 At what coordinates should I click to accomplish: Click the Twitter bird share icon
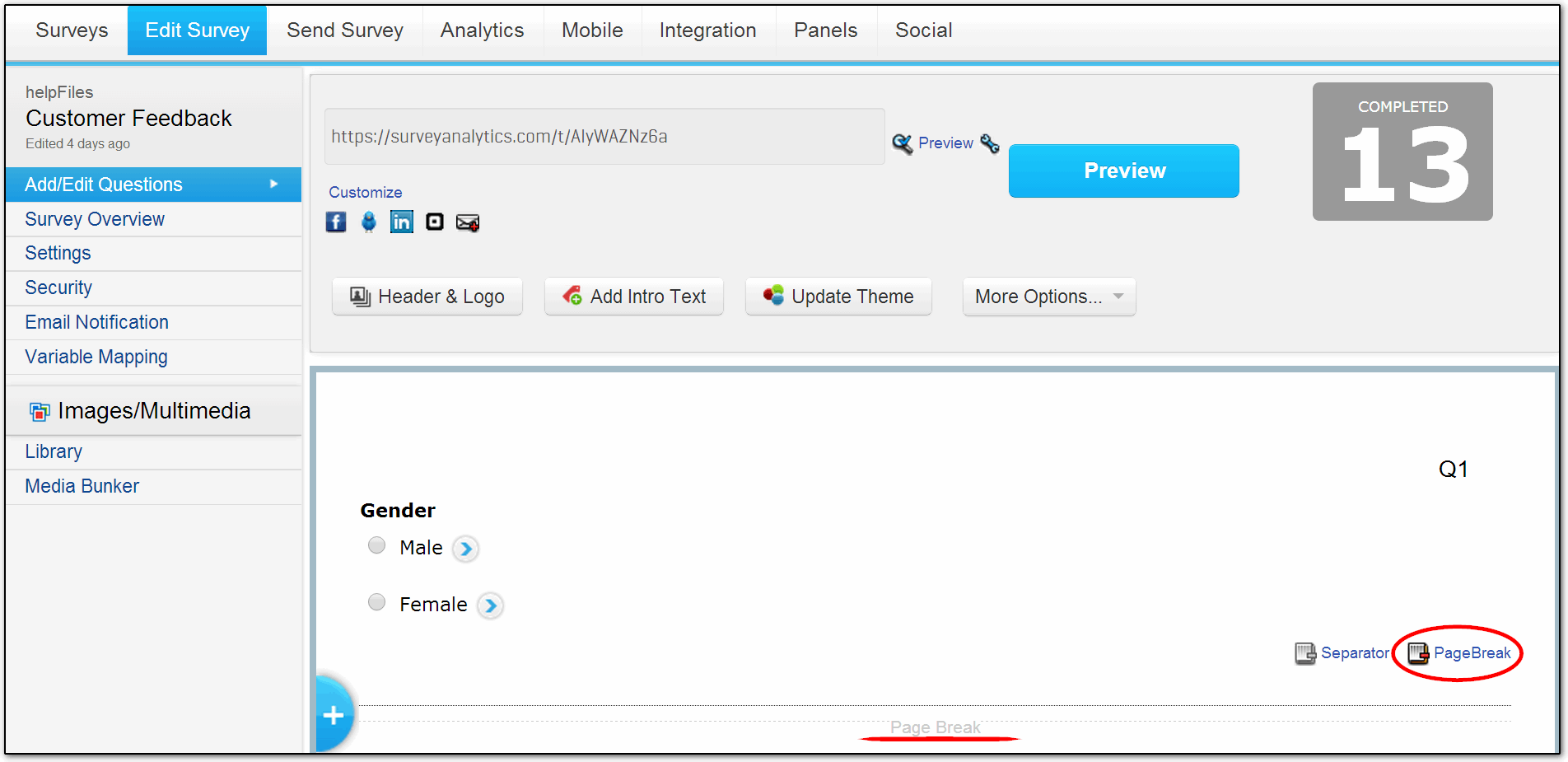pyautogui.click(x=369, y=222)
